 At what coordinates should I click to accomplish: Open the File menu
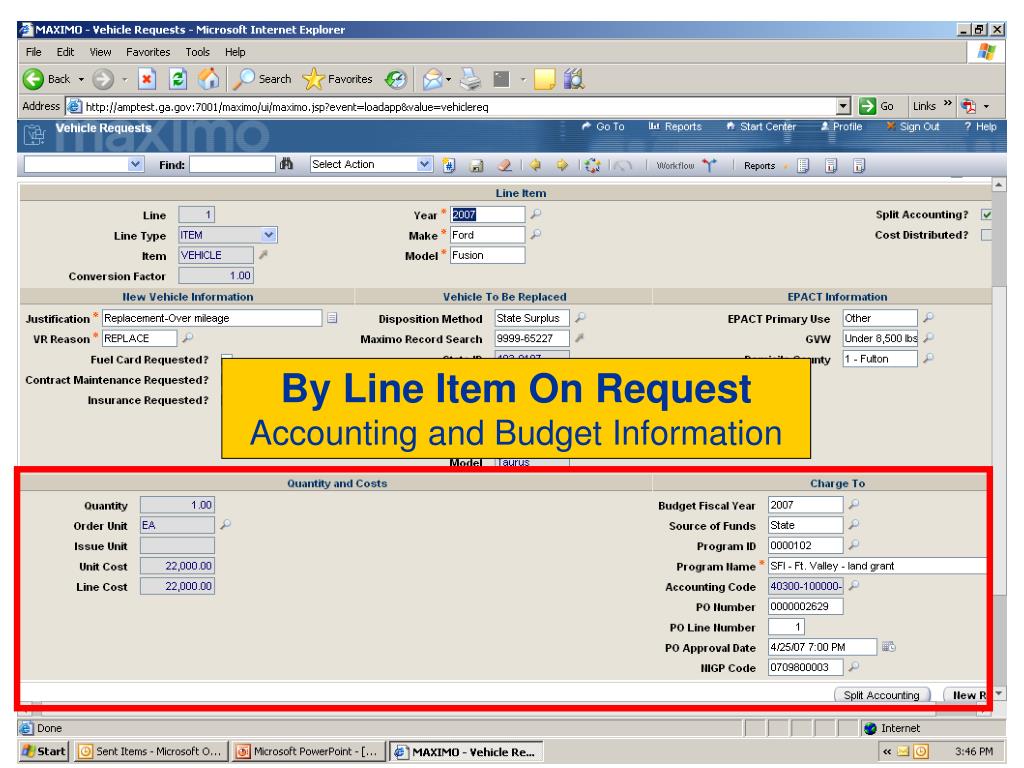(x=33, y=52)
